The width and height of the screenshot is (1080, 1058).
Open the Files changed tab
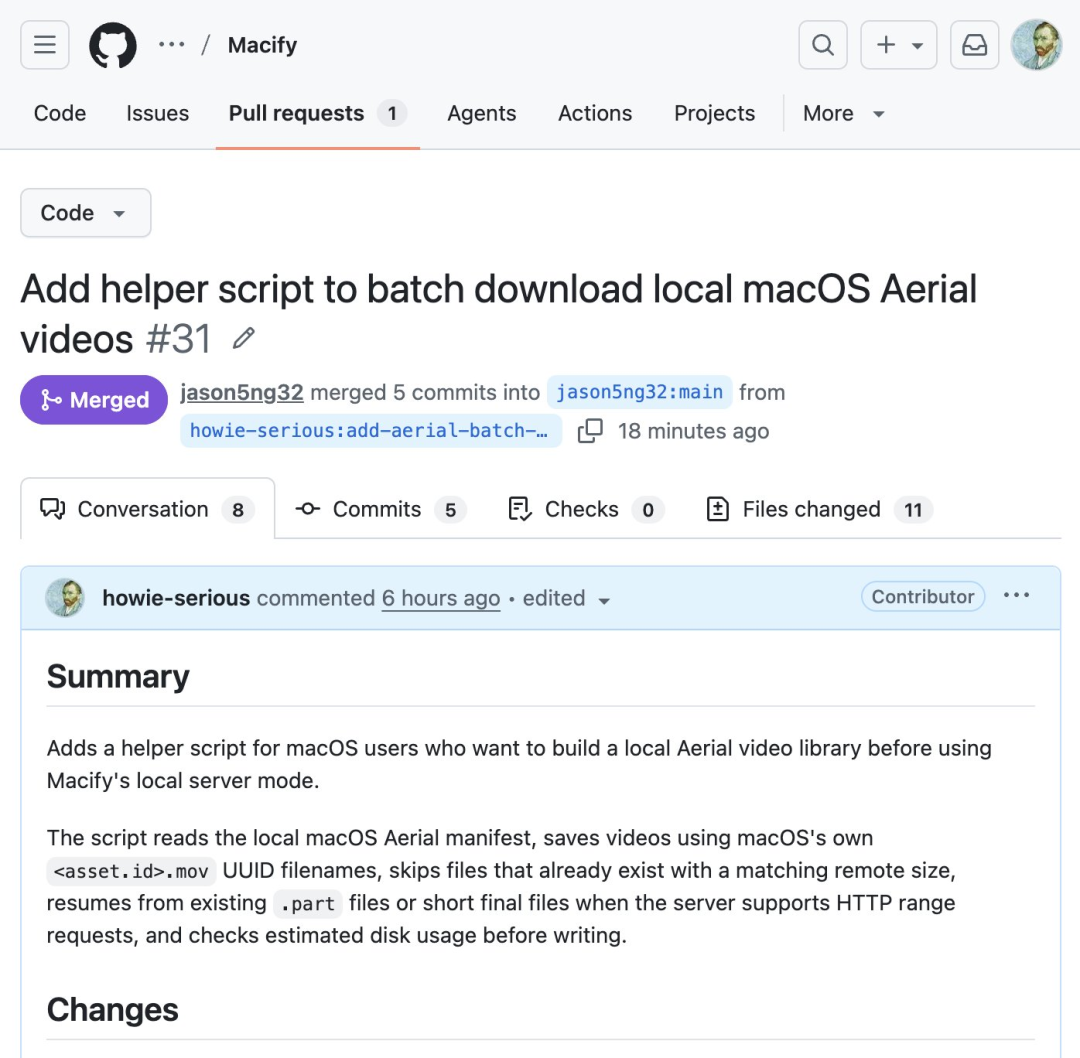coord(820,509)
